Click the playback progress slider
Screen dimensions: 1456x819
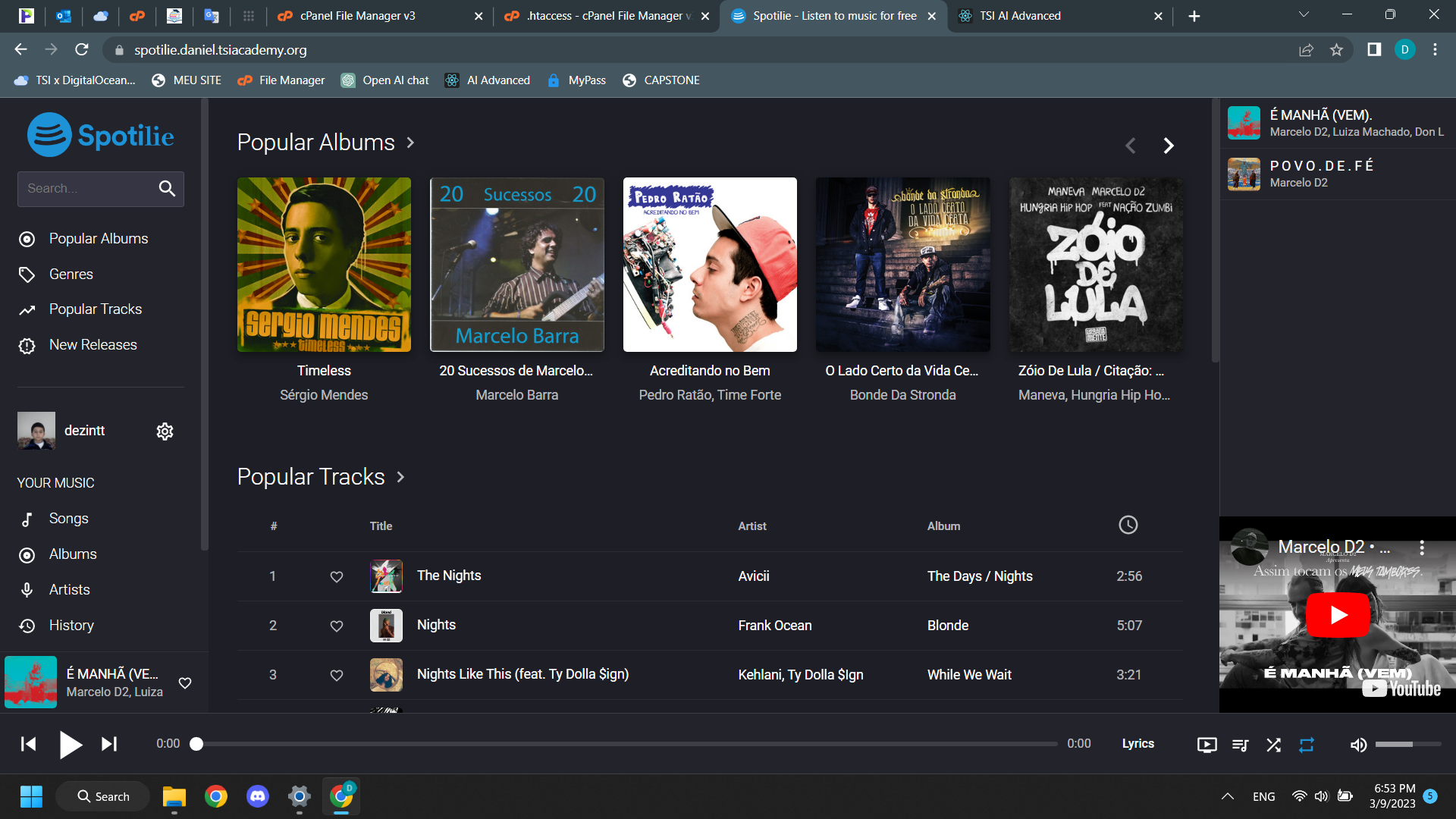click(626, 744)
